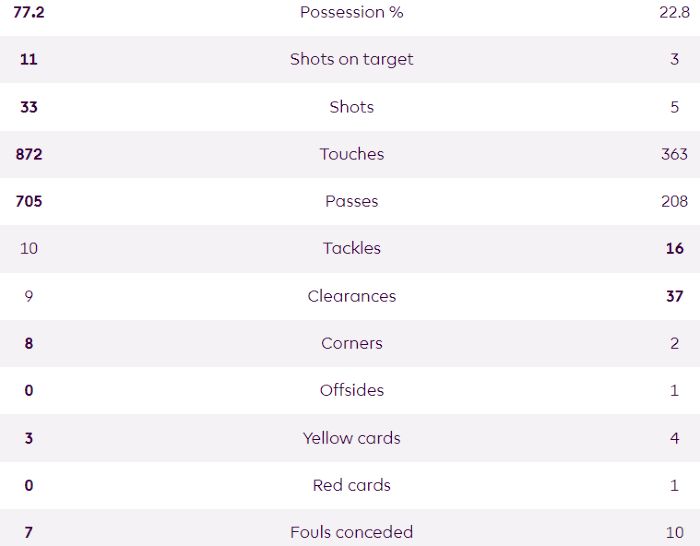Image resolution: width=700 pixels, height=546 pixels.
Task: Select the 208 passes value
Action: [x=674, y=201]
